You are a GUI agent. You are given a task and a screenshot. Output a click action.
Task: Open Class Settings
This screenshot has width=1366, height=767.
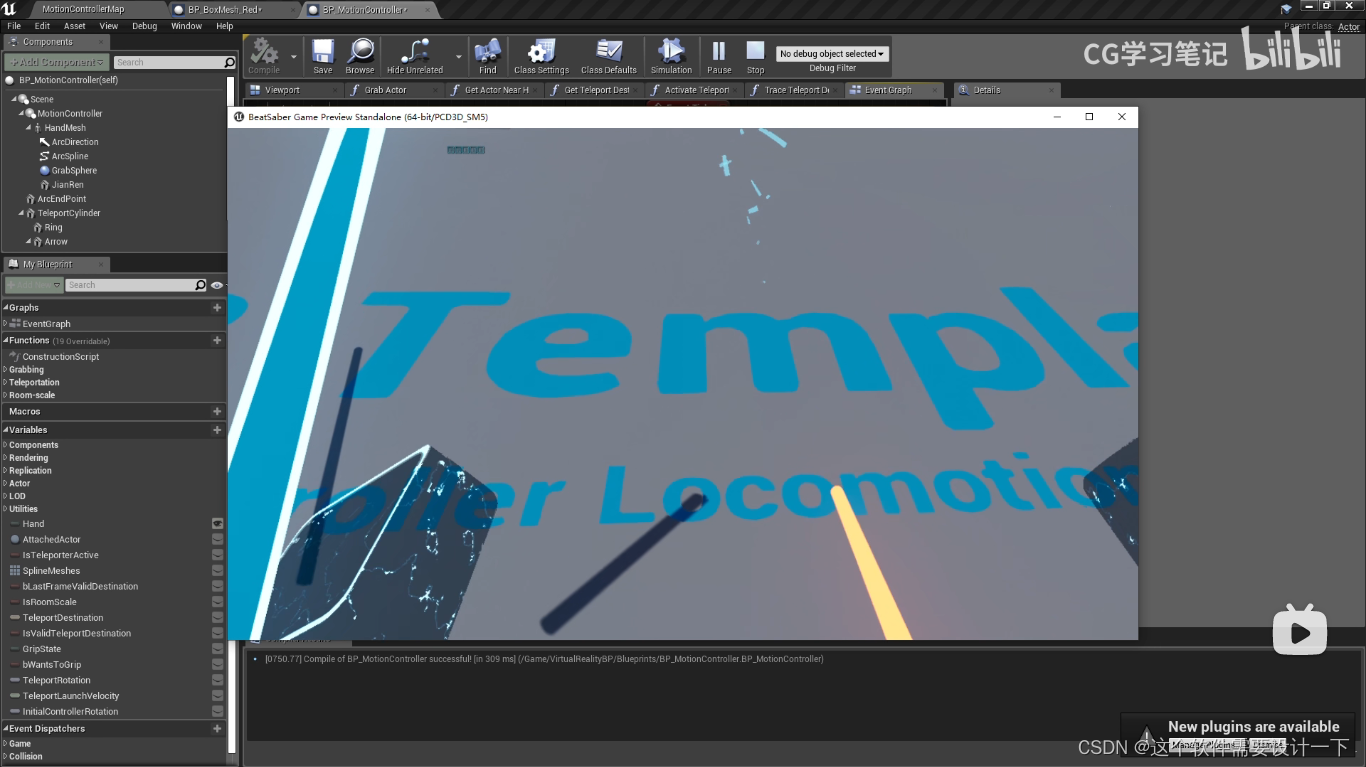[541, 56]
